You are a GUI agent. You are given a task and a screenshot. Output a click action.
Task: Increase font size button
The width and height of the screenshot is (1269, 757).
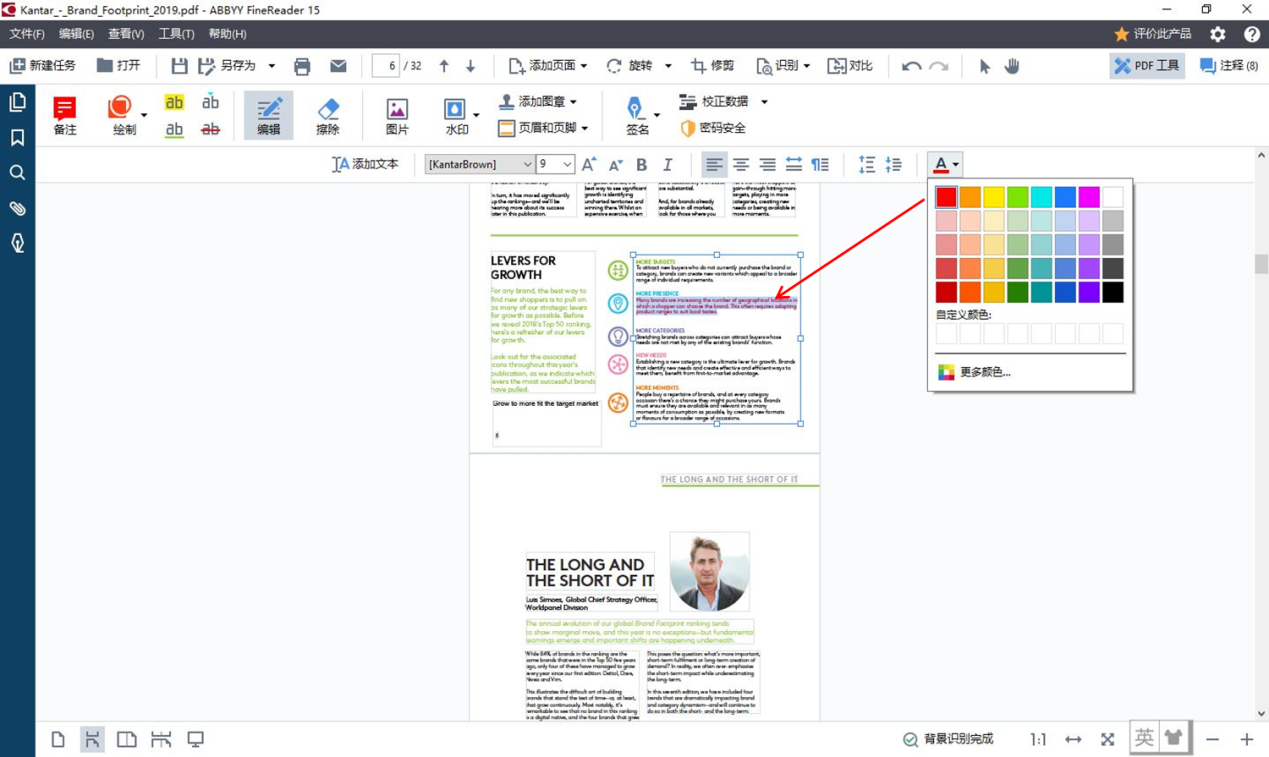(589, 164)
